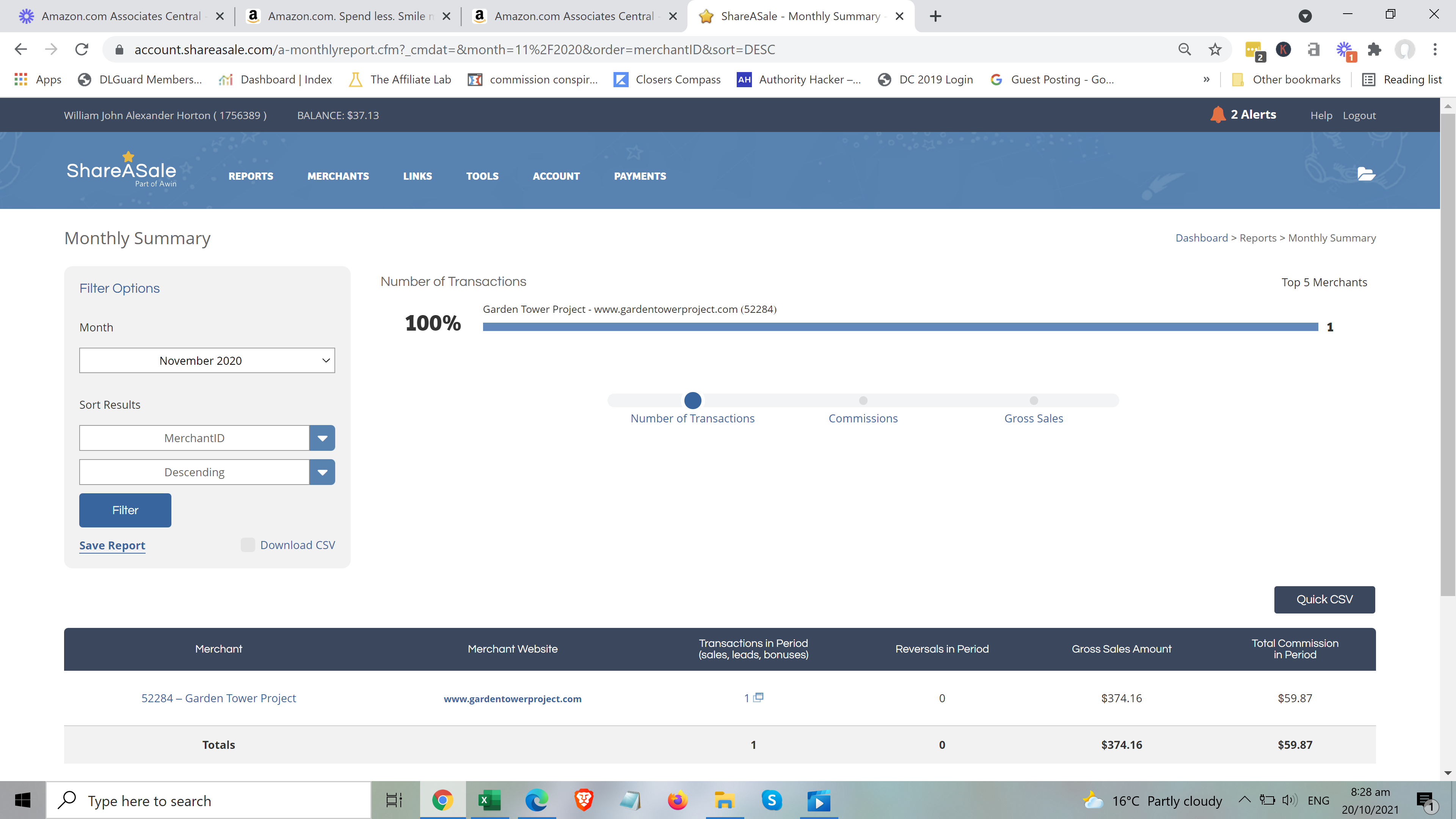Click the Garden Tower Project transactions bar

click(x=901, y=327)
